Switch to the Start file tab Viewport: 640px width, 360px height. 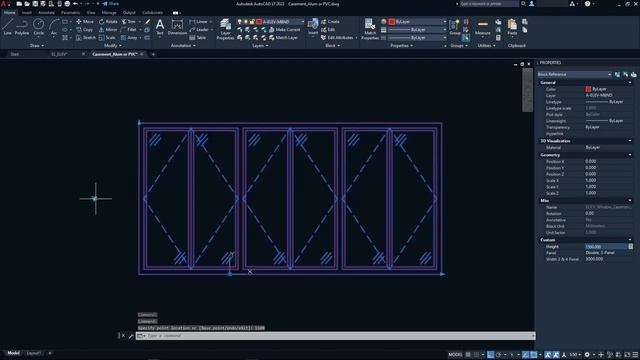point(15,54)
